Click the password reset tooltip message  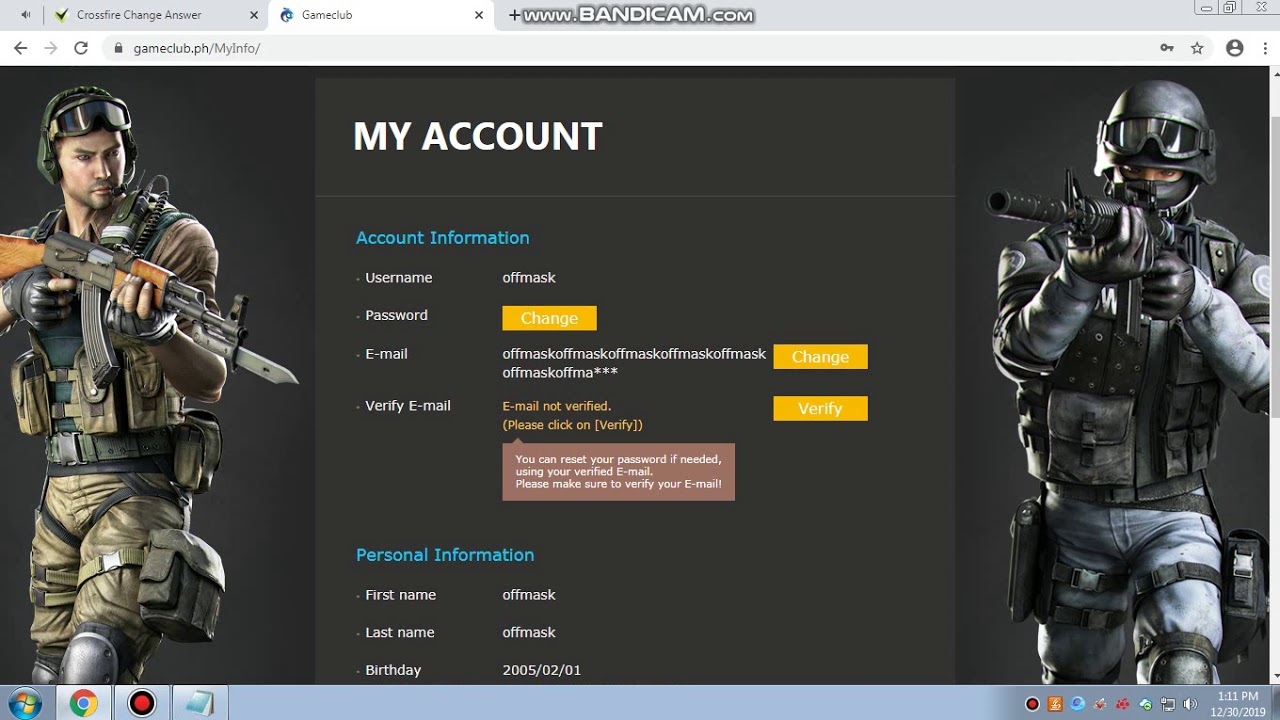(618, 472)
